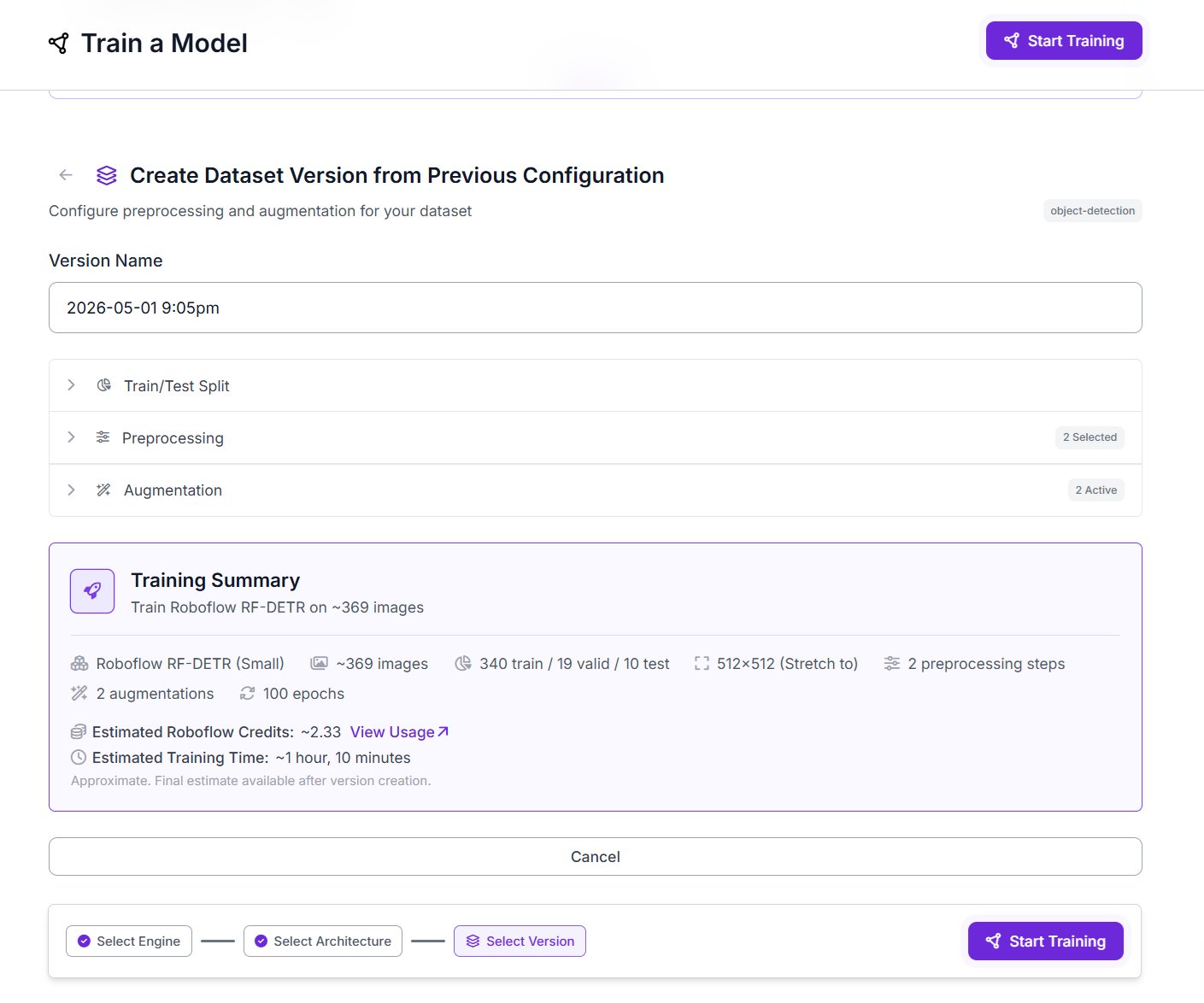The width and height of the screenshot is (1204, 1003).
Task: Expand the Augmentation chevron
Action: (71, 490)
